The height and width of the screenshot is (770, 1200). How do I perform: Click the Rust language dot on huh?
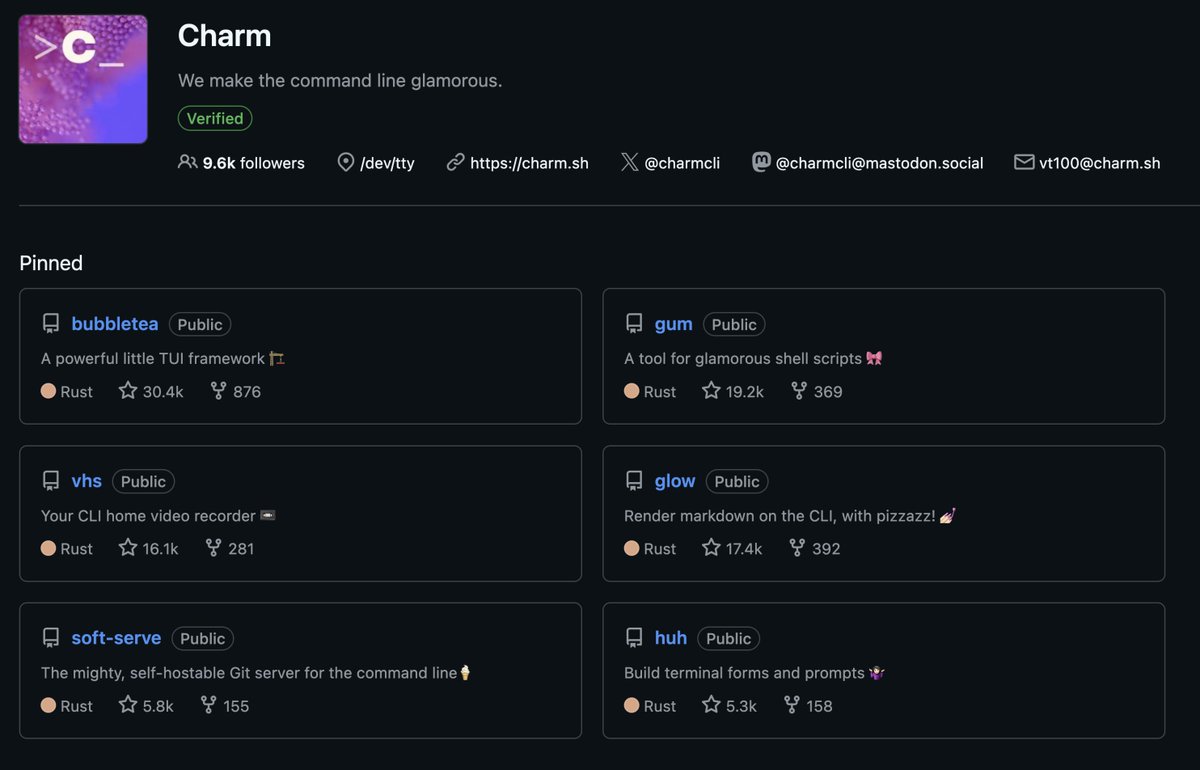tap(631, 705)
